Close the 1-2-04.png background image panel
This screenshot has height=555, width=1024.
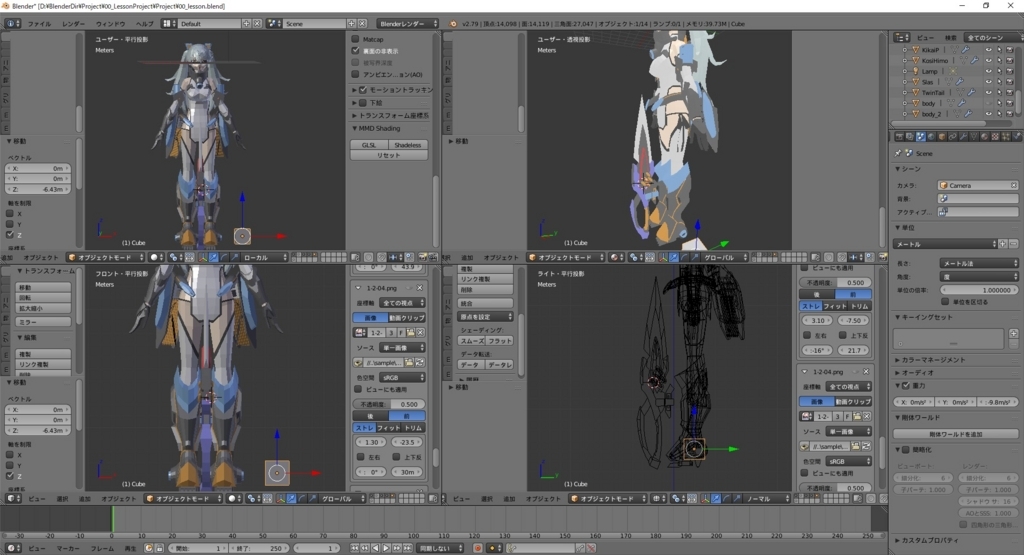tap(420, 288)
